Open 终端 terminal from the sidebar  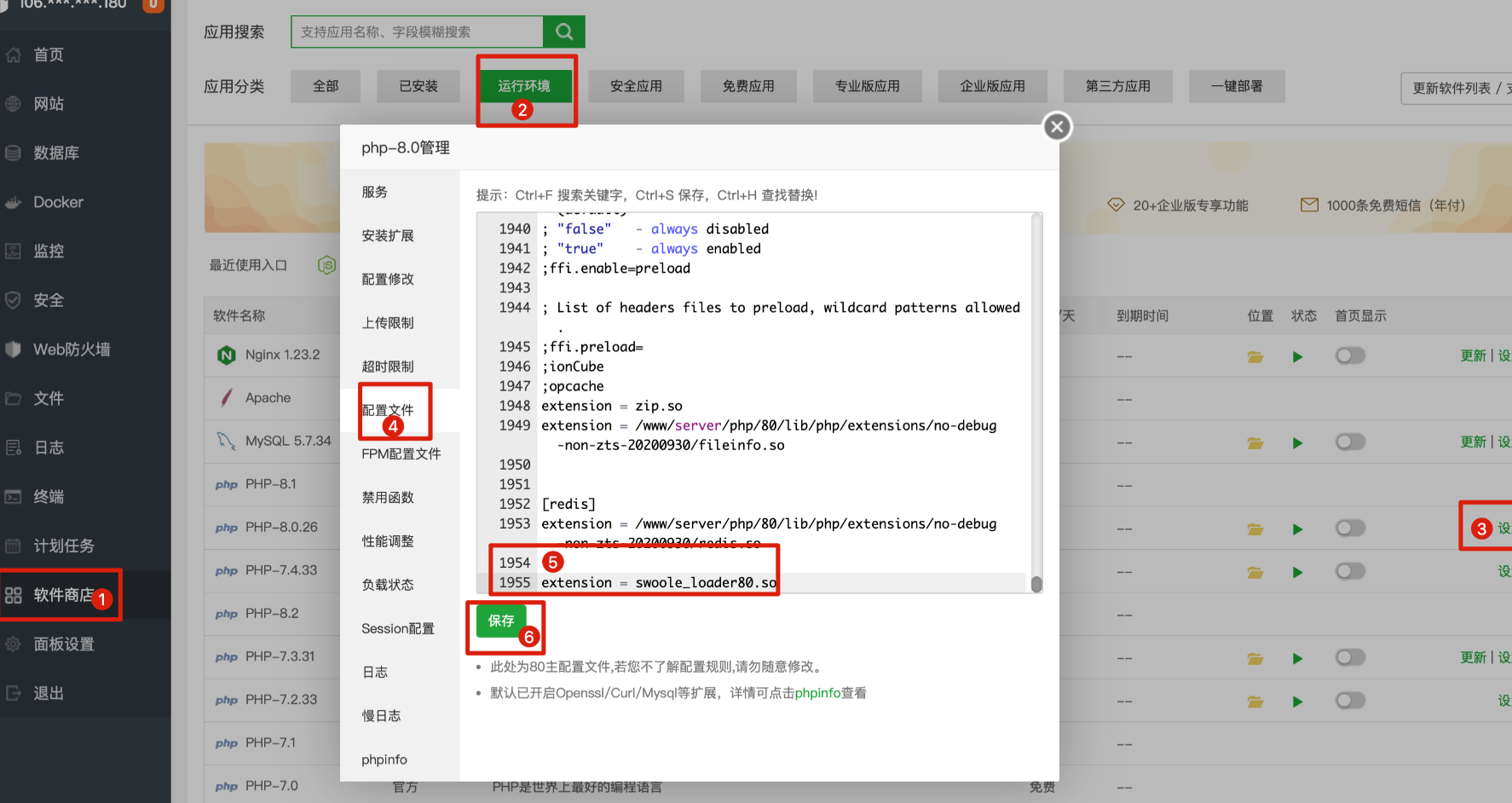49,497
